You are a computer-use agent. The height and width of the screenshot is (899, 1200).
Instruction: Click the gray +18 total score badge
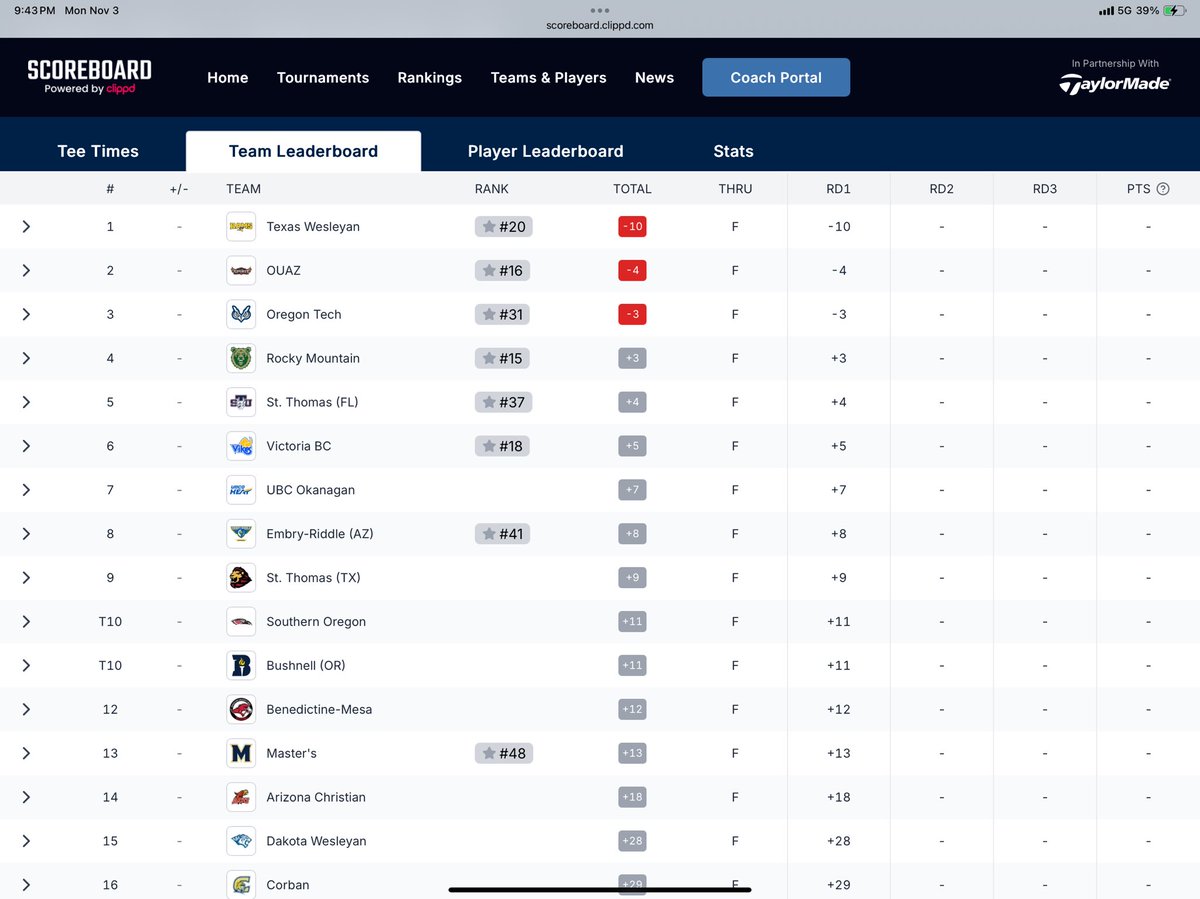pyautogui.click(x=632, y=798)
